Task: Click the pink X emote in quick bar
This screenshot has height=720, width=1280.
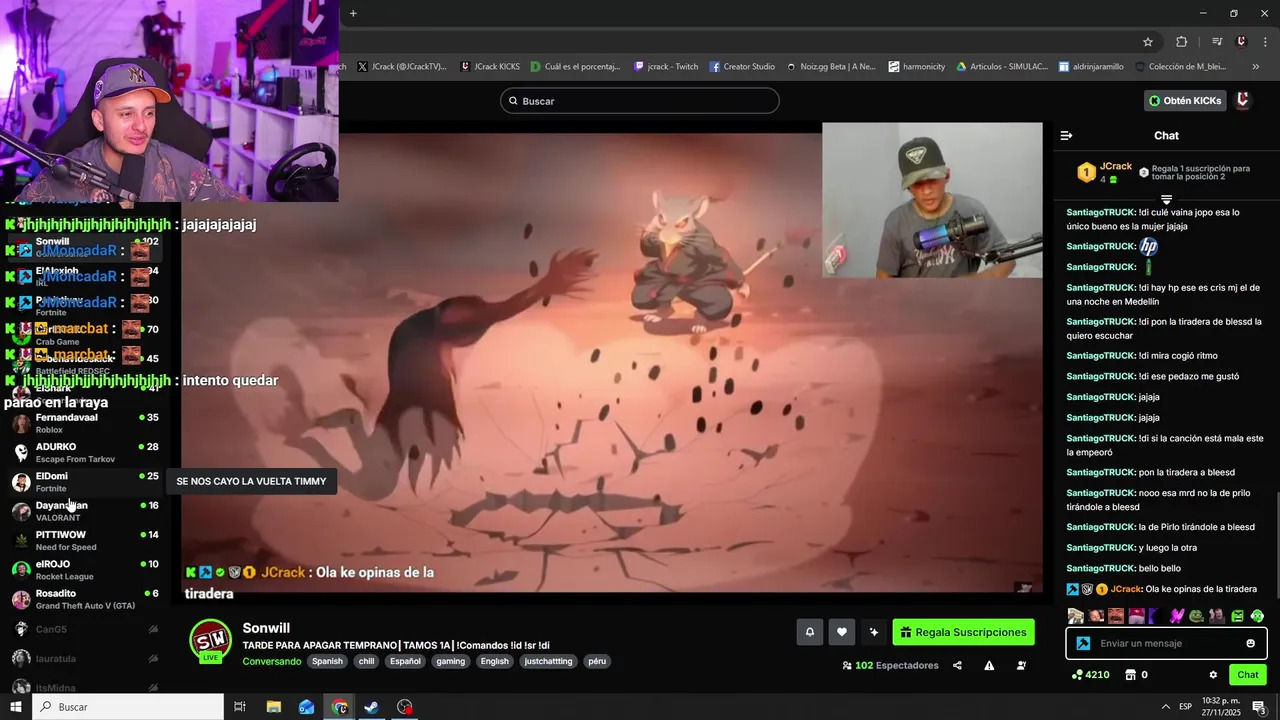Action: (1176, 616)
